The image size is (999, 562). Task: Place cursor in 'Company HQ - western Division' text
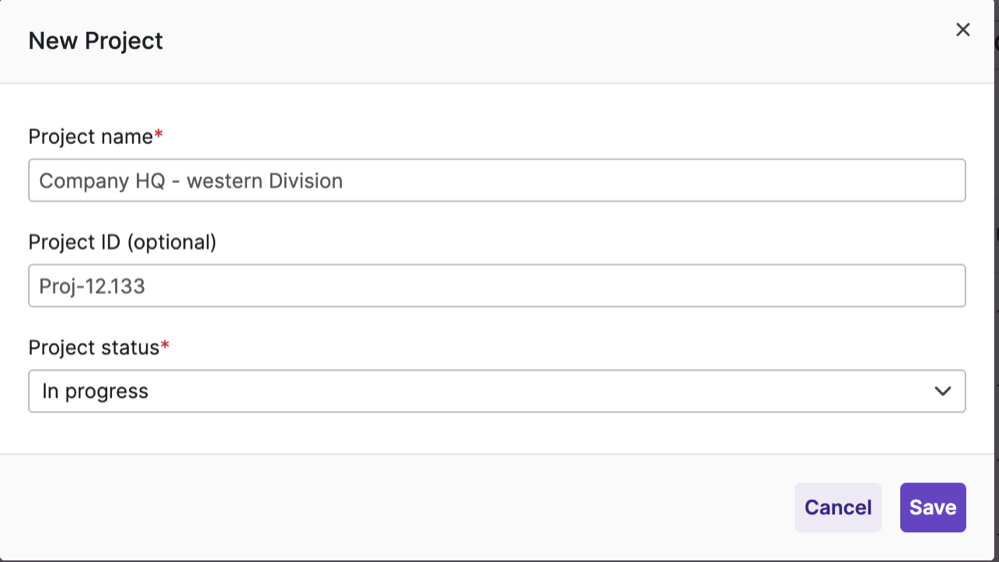tap(190, 181)
